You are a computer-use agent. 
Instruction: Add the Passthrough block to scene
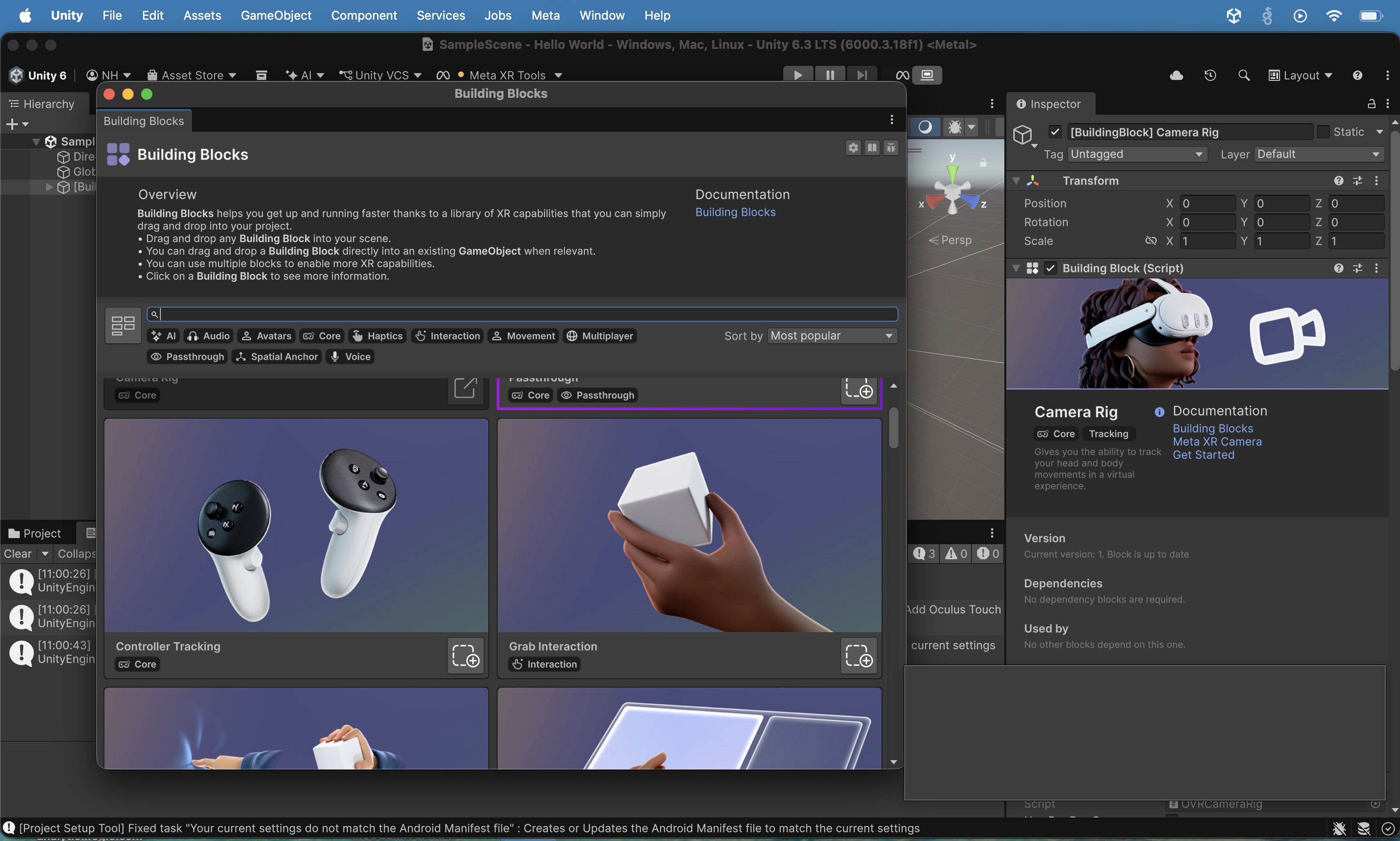click(859, 389)
